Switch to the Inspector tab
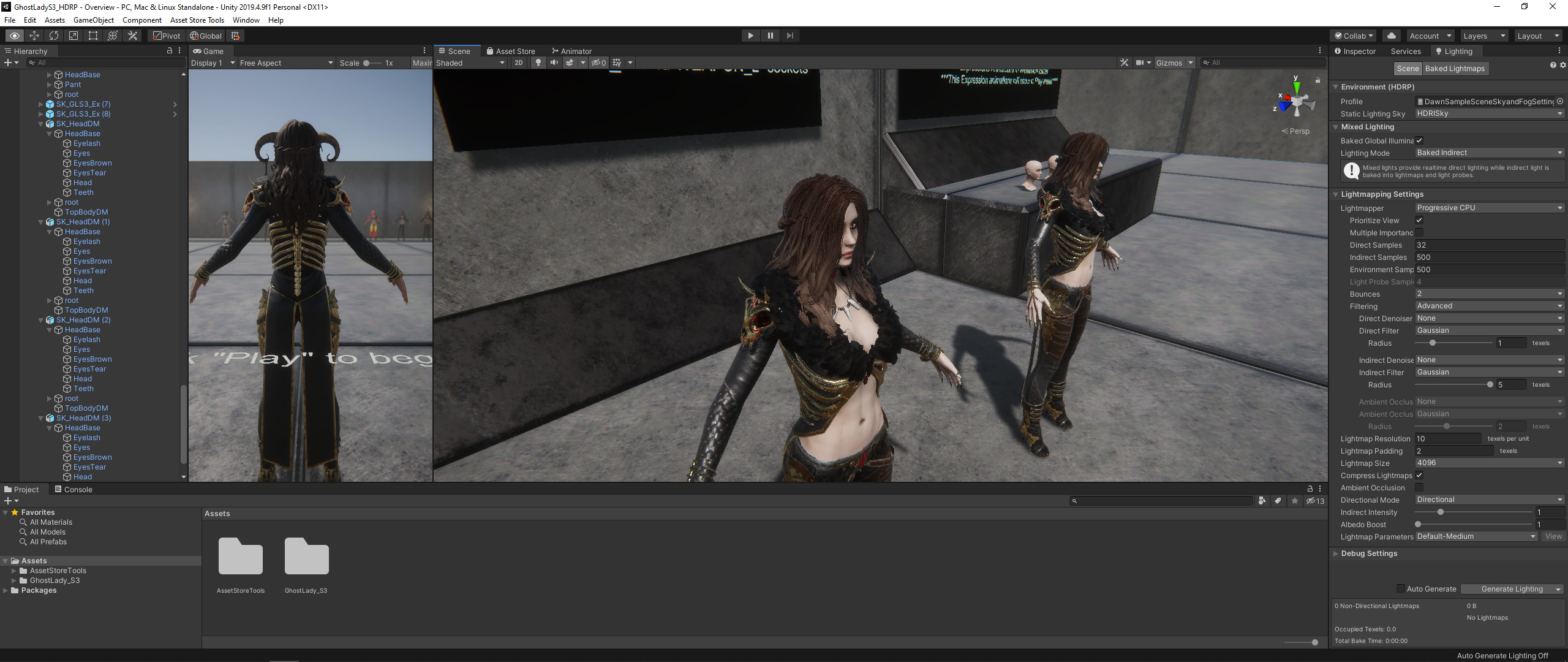Screen dimensions: 1568x662 [1355, 51]
